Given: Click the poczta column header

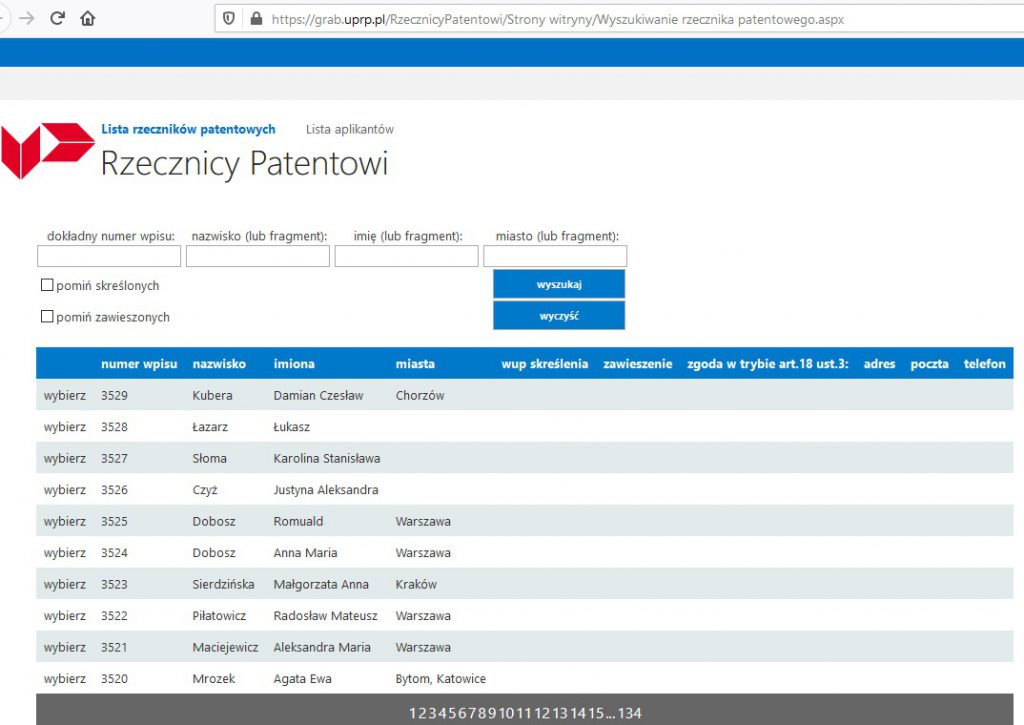Looking at the screenshot, I should coord(929,364).
